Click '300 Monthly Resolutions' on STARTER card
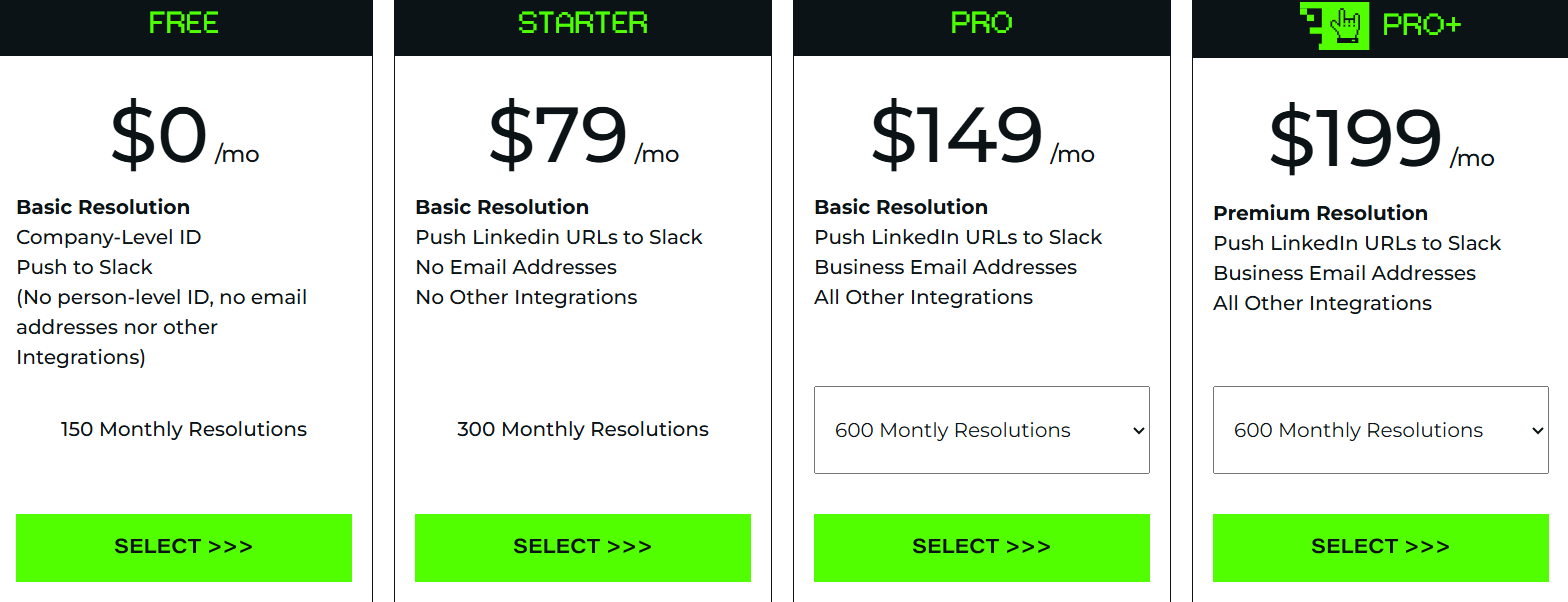The image size is (1568, 602). tap(583, 429)
